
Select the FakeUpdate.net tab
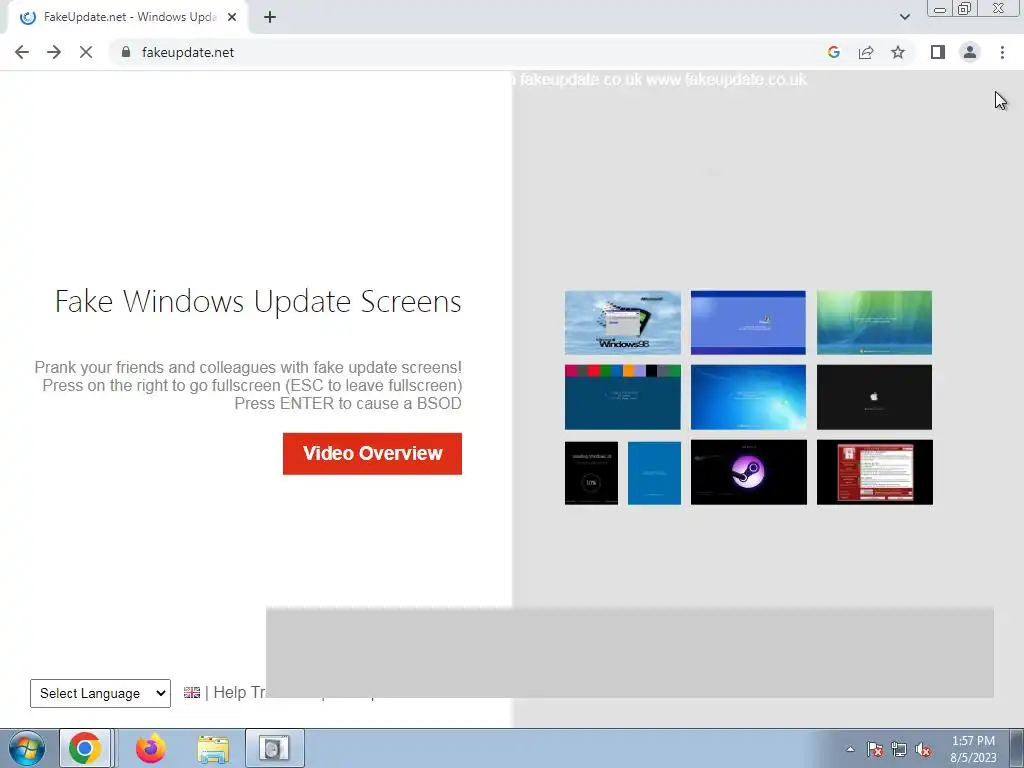tap(127, 17)
